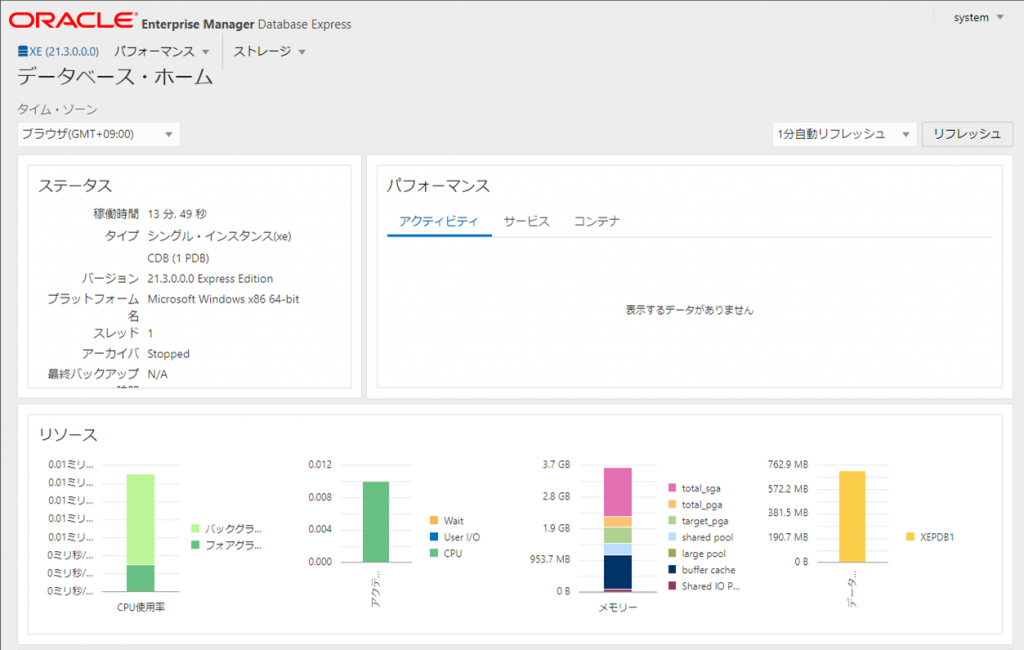Click the total_sga pink legend swatch
The width and height of the screenshot is (1024, 650).
coord(672,488)
